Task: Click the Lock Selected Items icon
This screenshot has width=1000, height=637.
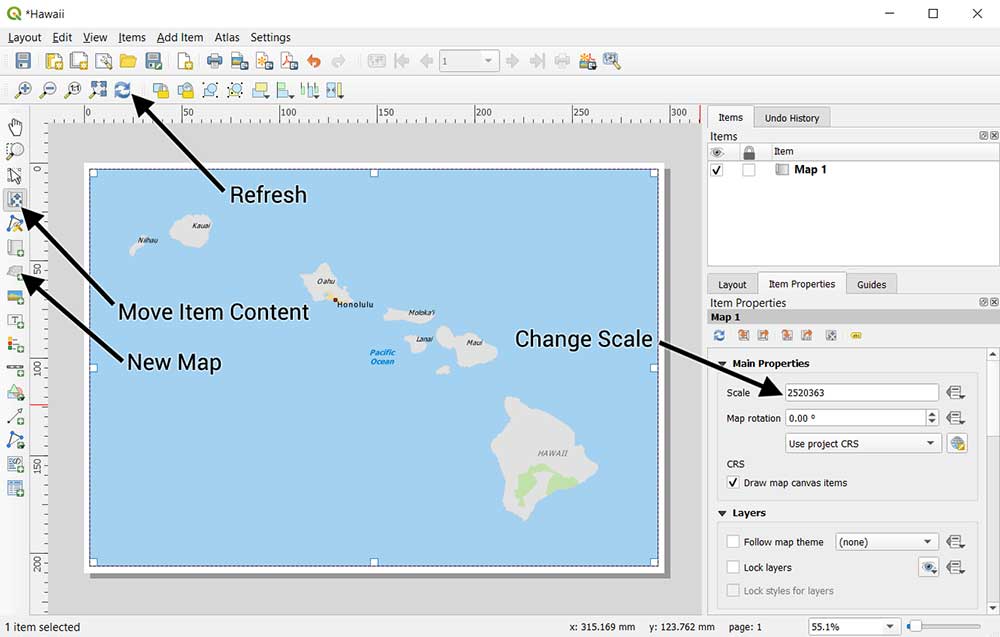Action: (x=161, y=90)
